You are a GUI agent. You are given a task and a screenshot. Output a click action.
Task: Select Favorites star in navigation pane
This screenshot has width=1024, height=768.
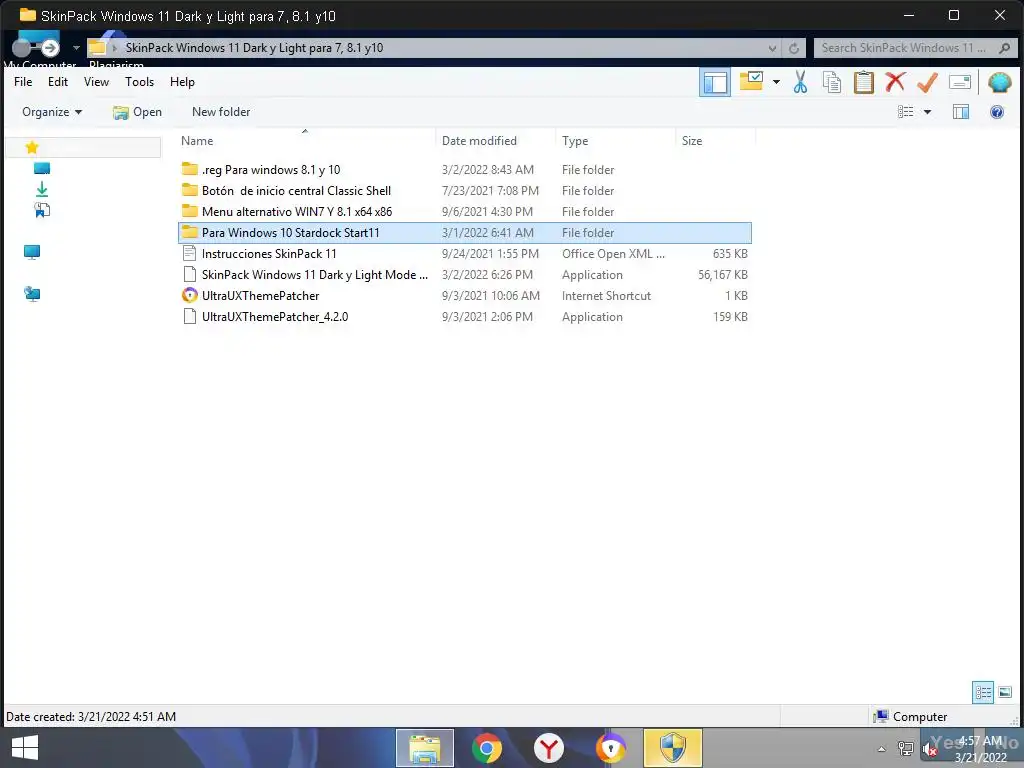tap(31, 148)
